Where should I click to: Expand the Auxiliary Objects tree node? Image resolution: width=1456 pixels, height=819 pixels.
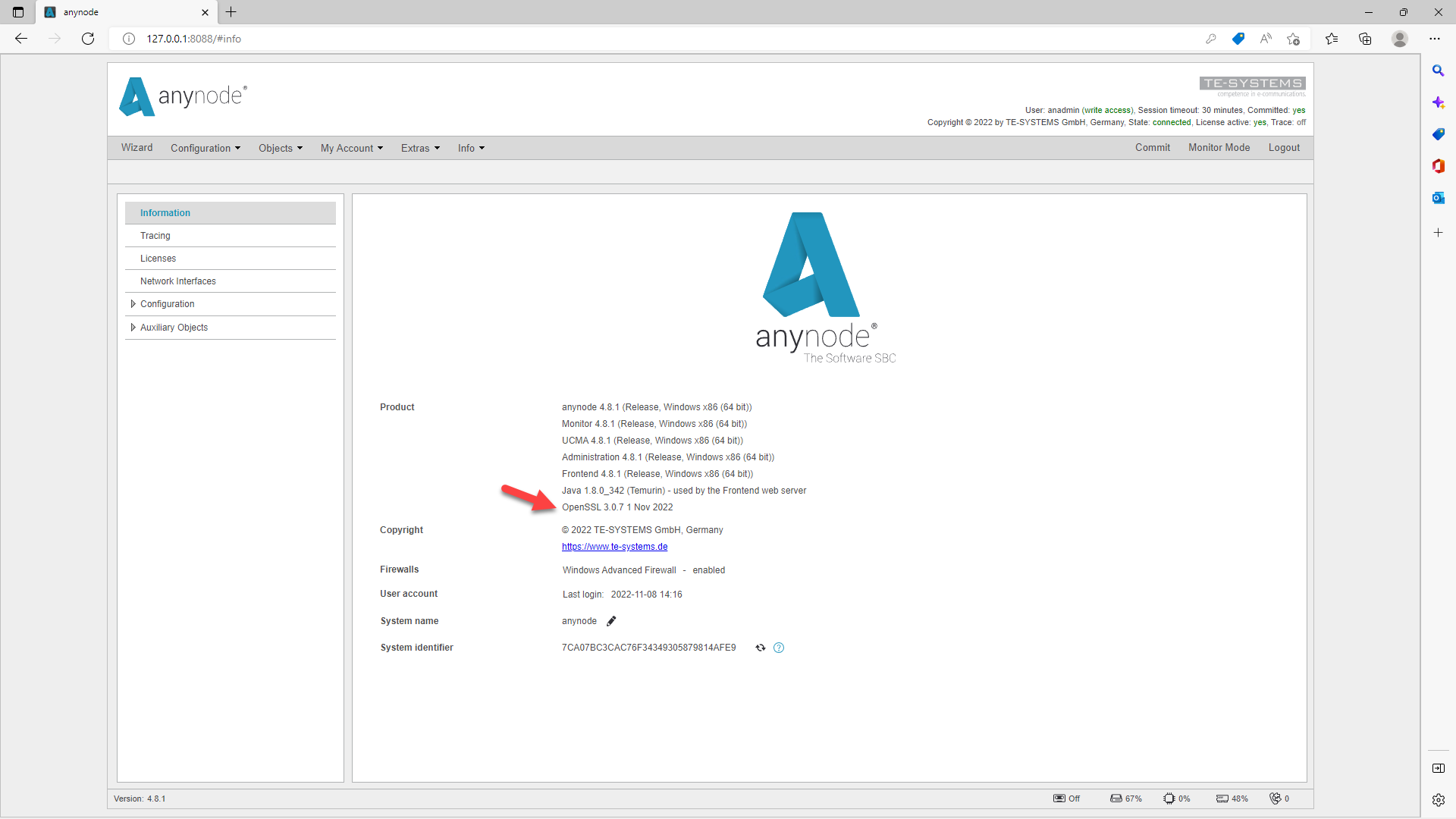(133, 328)
